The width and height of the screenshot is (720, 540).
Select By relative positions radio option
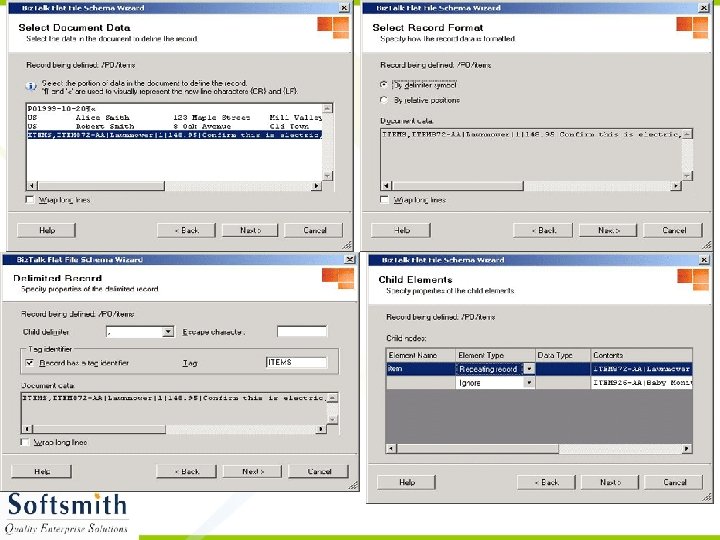384,100
